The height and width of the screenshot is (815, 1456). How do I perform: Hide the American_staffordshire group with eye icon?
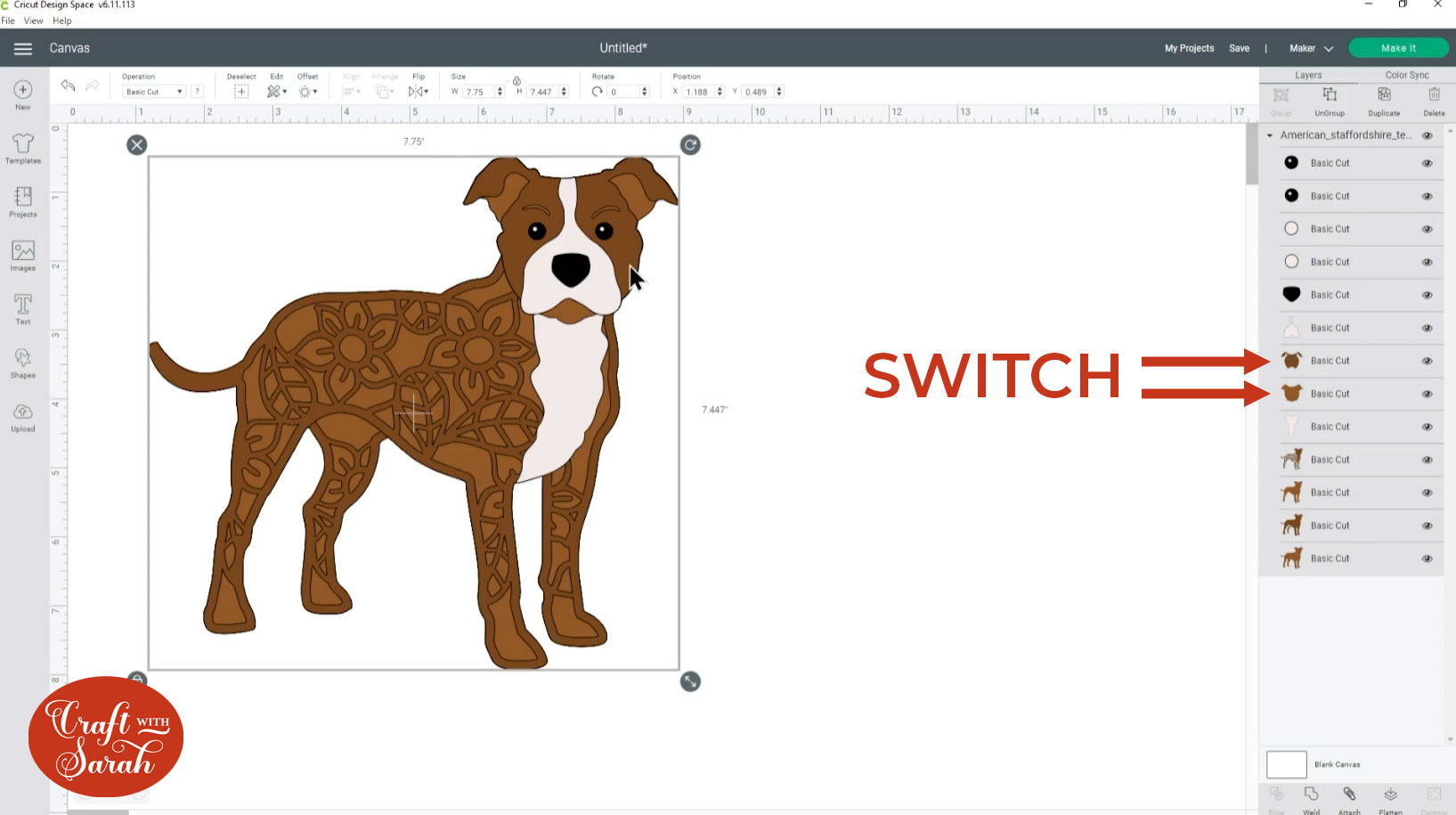1427,135
